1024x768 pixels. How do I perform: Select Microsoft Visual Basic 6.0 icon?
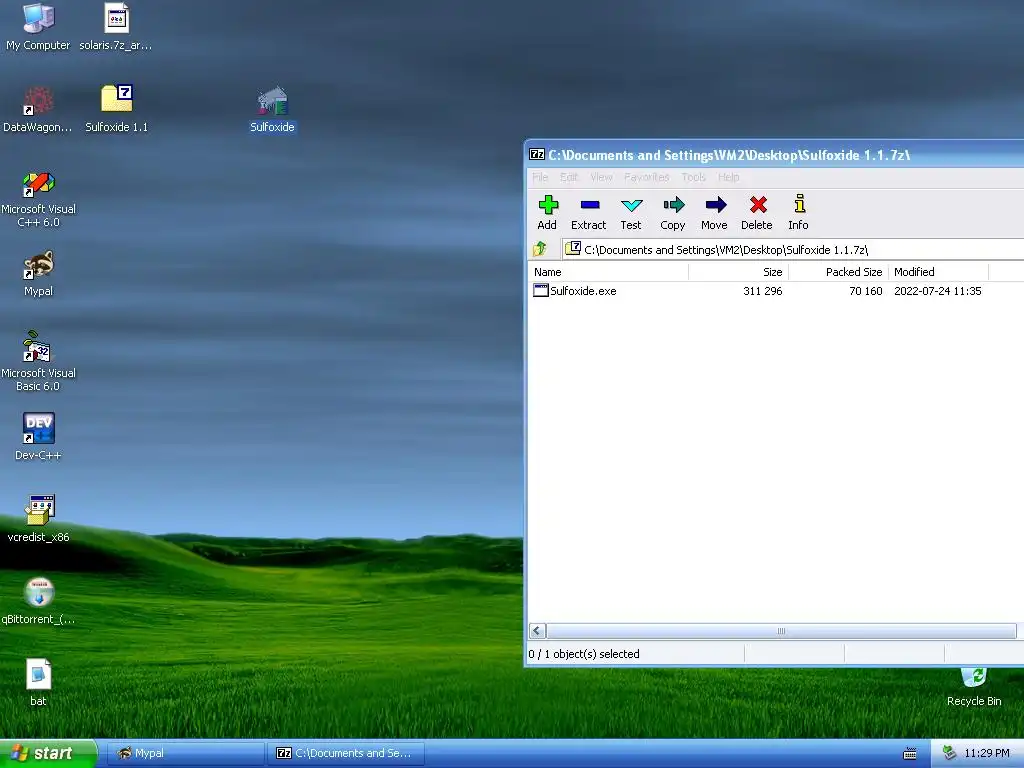37,346
